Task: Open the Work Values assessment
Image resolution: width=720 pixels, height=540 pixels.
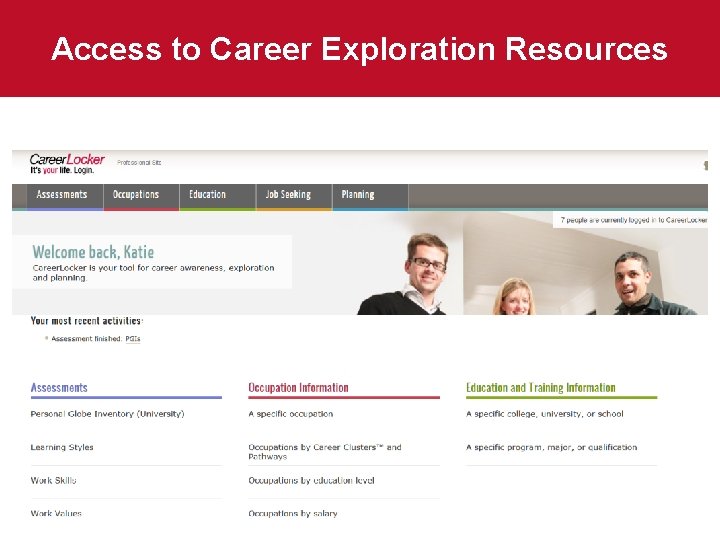Action: [x=56, y=513]
